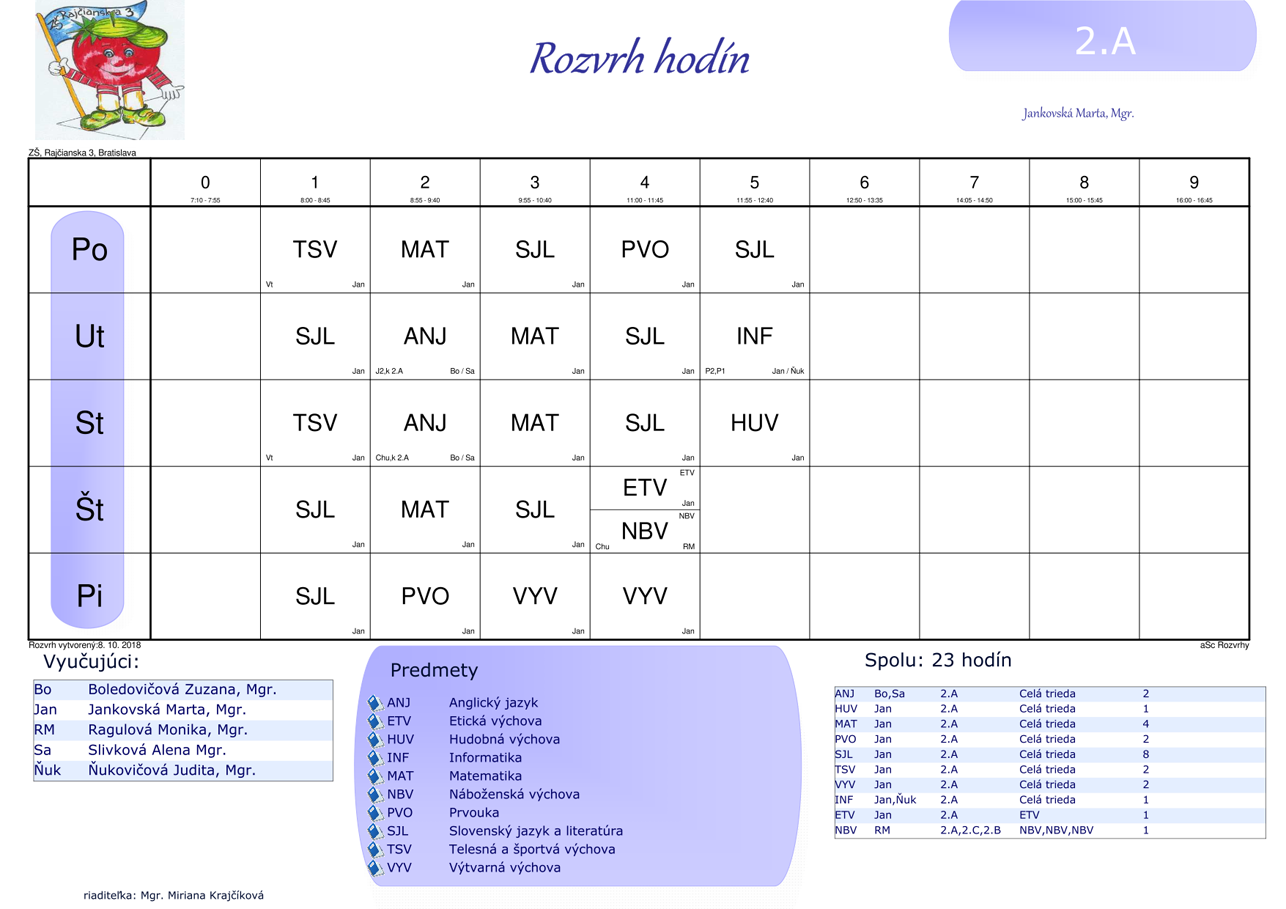Click the book icon next to HUV
1286x909 pixels.
click(376, 740)
